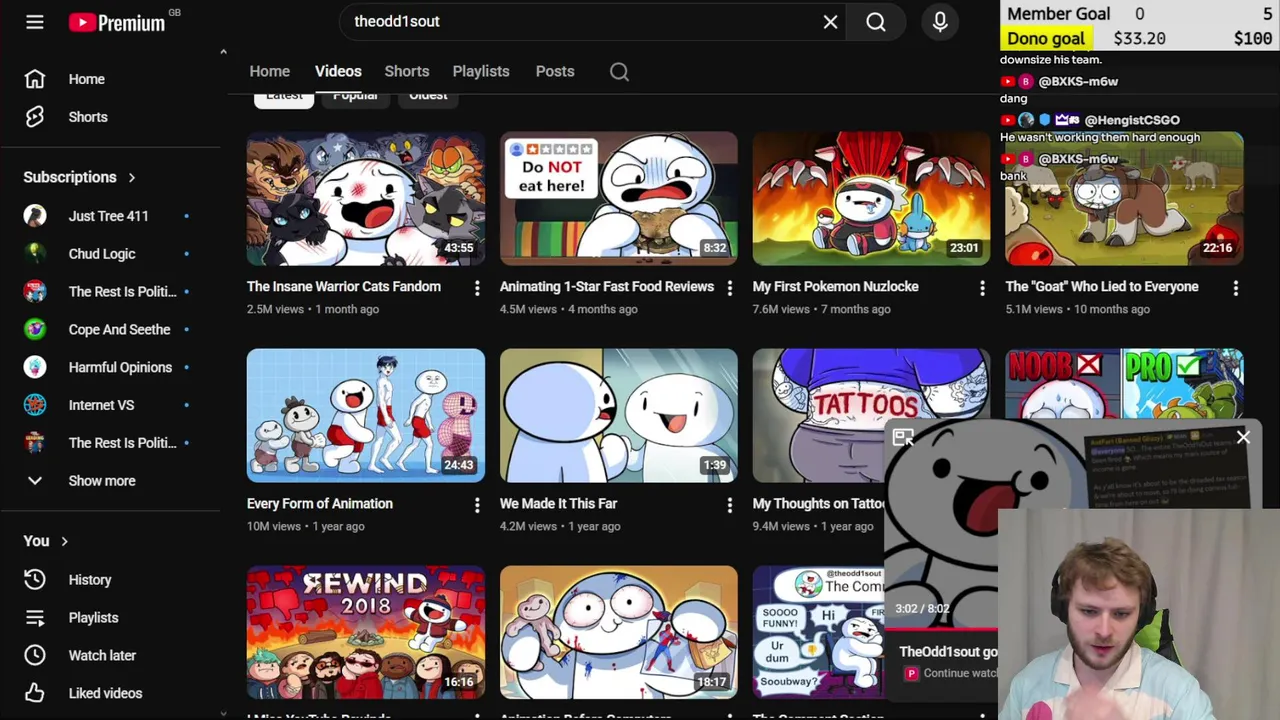
Task: Play the Warrior Cats video thumbnail
Action: 366,199
